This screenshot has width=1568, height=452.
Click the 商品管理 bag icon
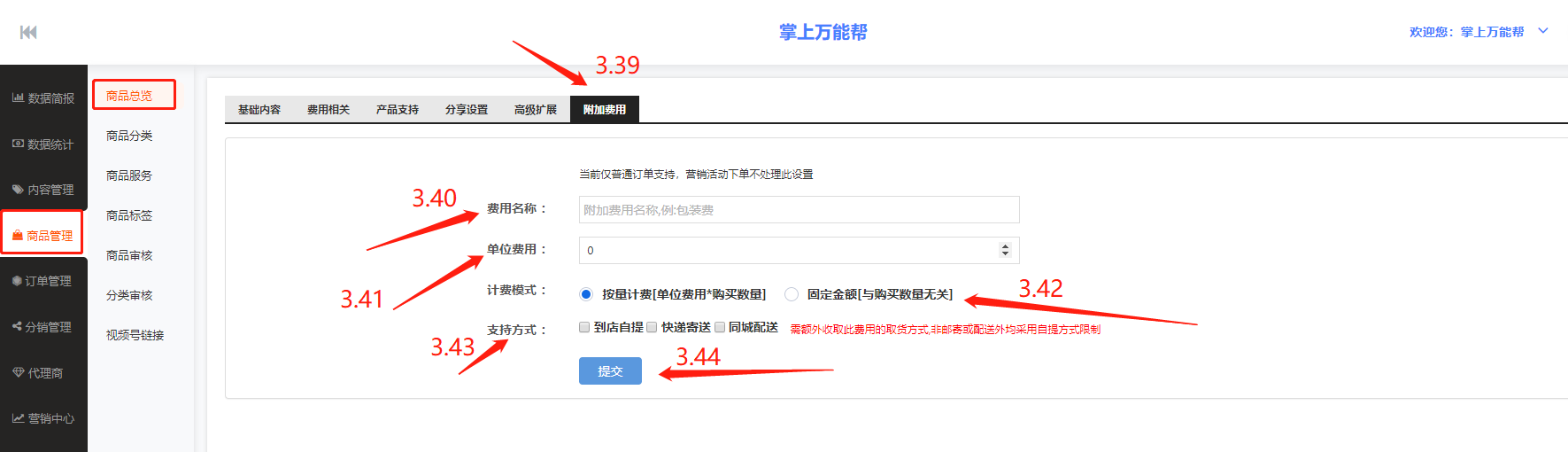pyautogui.click(x=18, y=236)
